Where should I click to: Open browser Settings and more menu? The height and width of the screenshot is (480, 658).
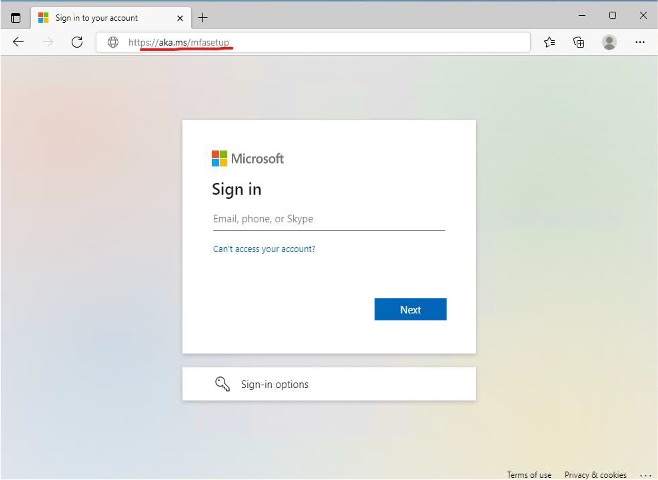tap(640, 42)
